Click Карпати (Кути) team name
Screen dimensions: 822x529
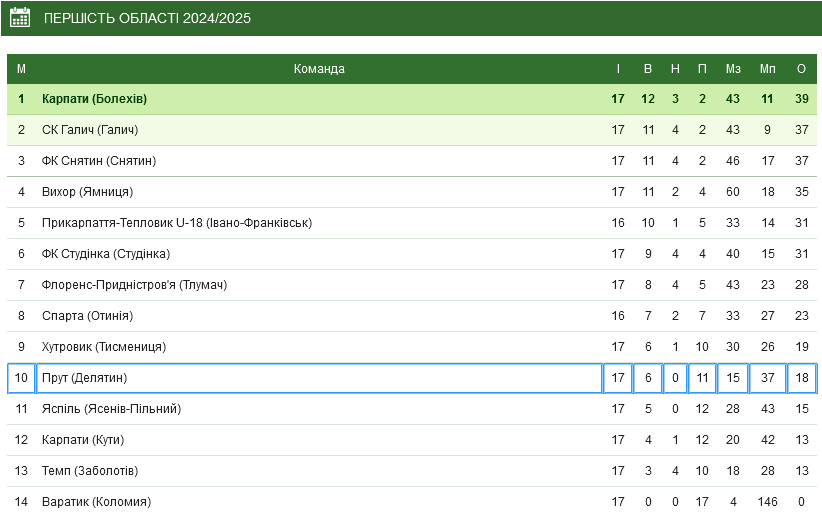(83, 440)
